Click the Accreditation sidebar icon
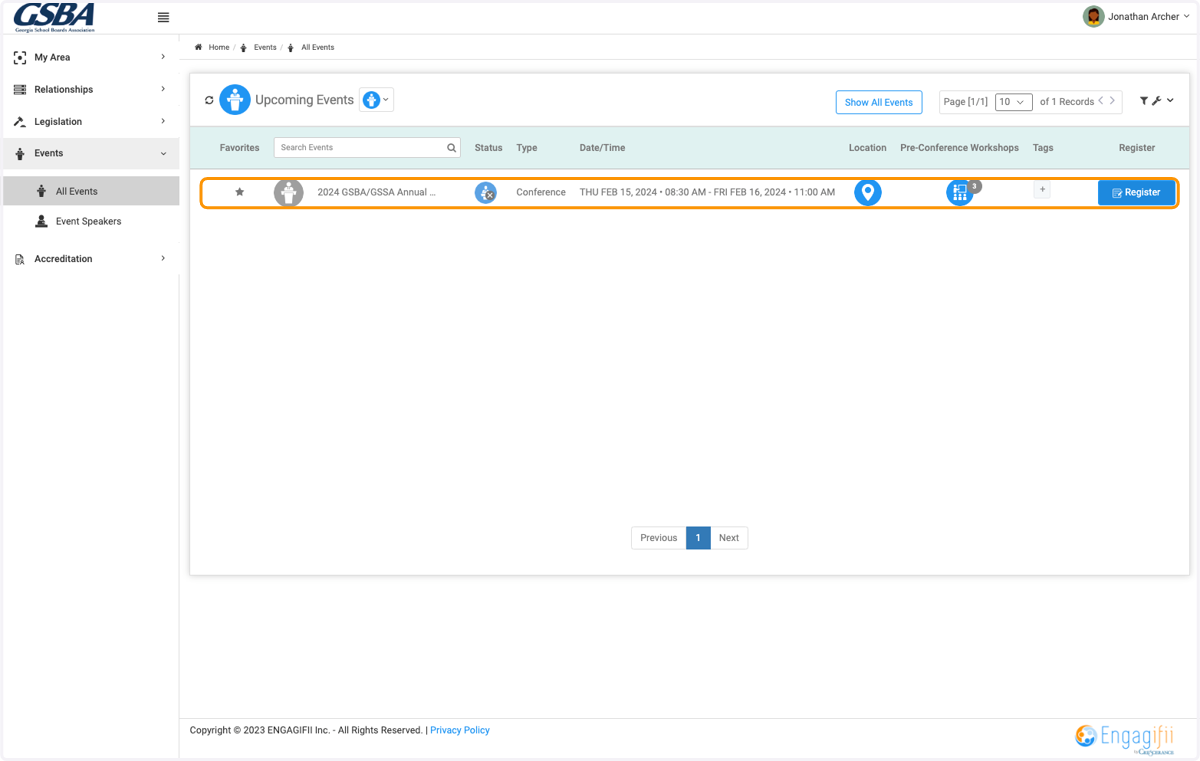Image resolution: width=1200 pixels, height=761 pixels. pos(20,259)
